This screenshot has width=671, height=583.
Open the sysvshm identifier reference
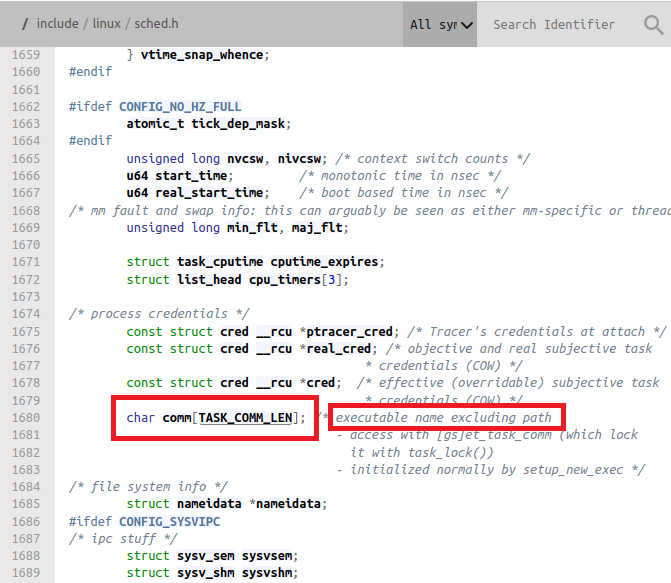point(267,573)
